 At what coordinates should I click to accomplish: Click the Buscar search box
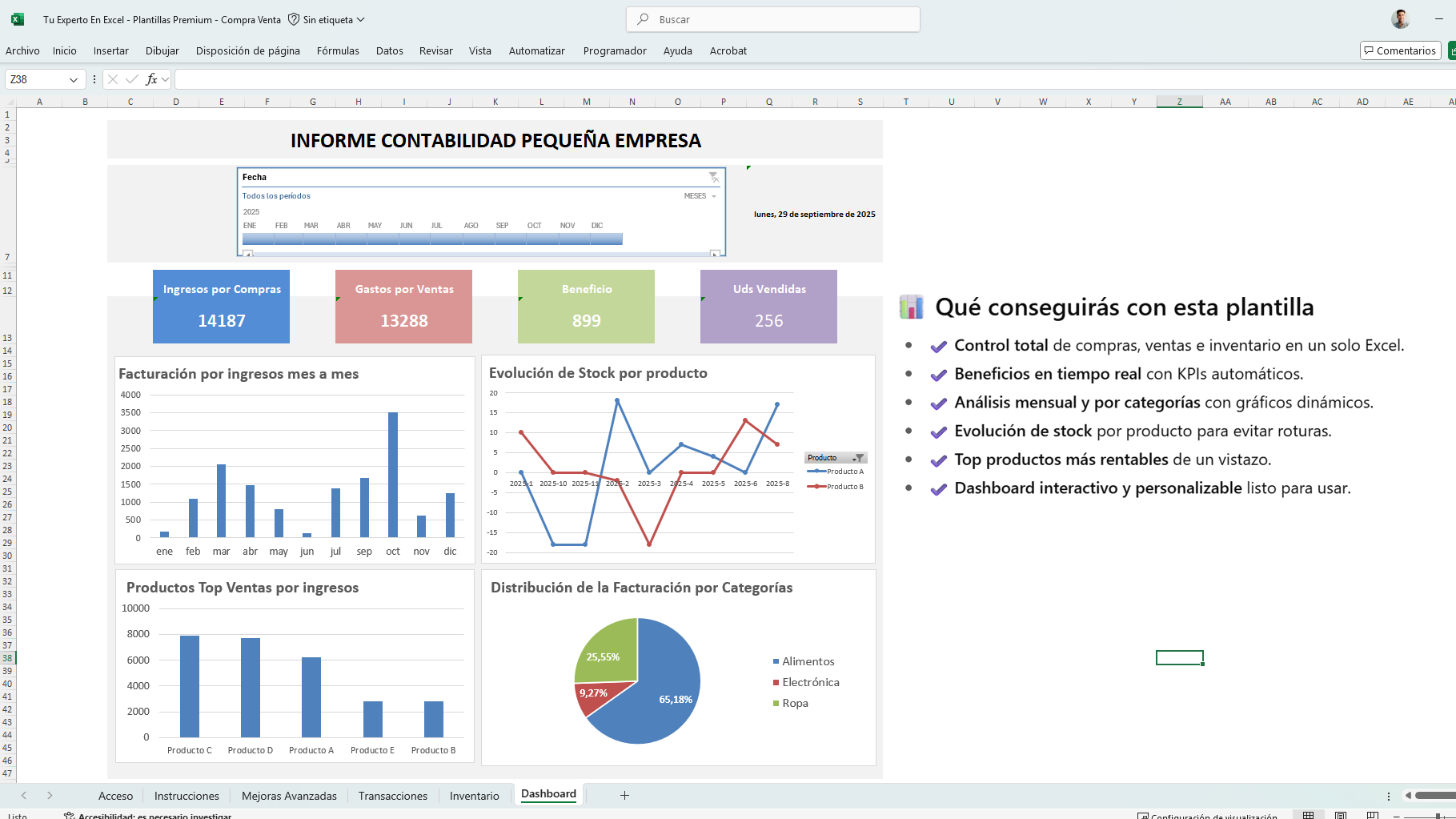[772, 19]
